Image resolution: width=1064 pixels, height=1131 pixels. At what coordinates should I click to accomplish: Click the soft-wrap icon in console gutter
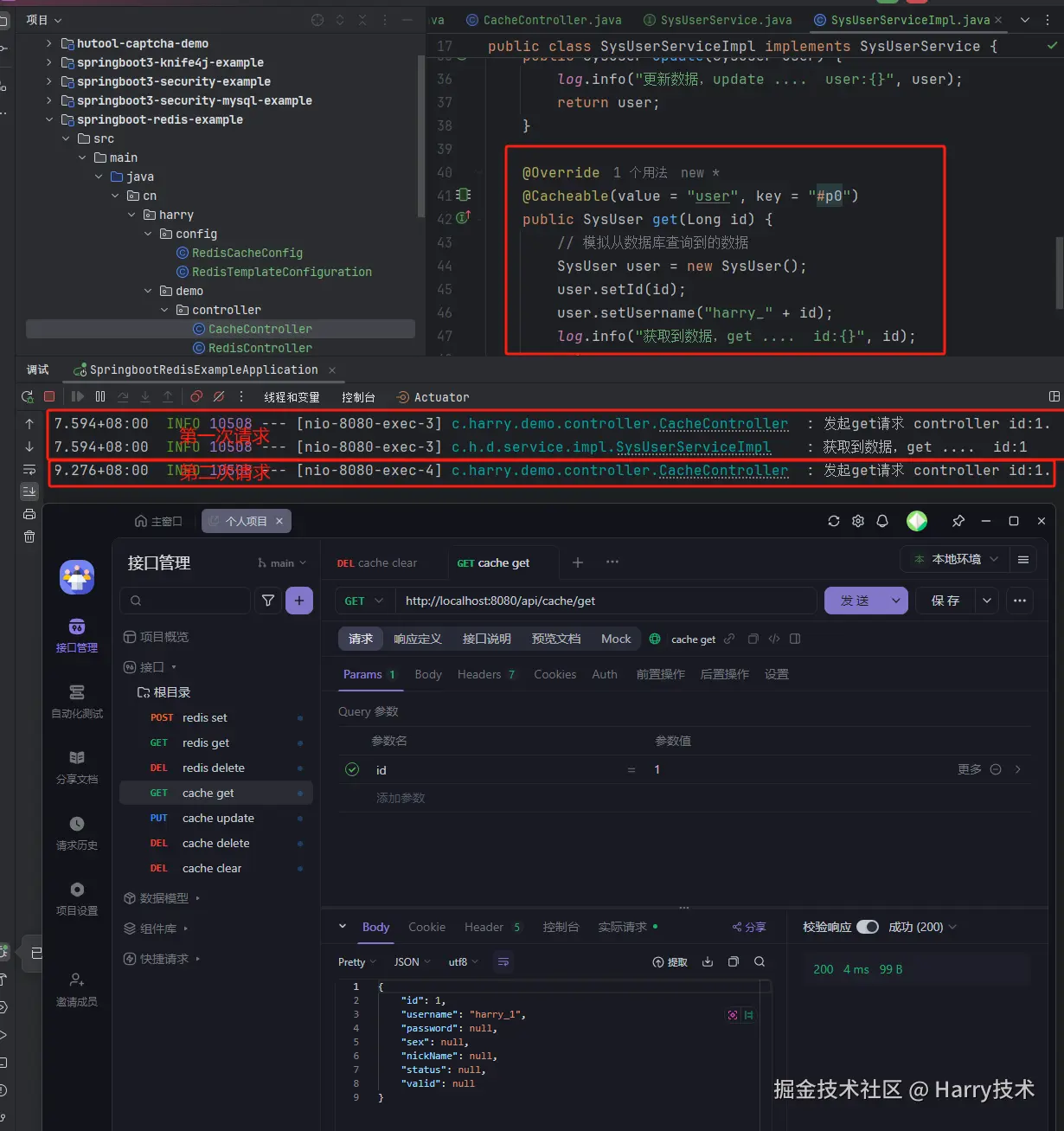pyautogui.click(x=29, y=469)
